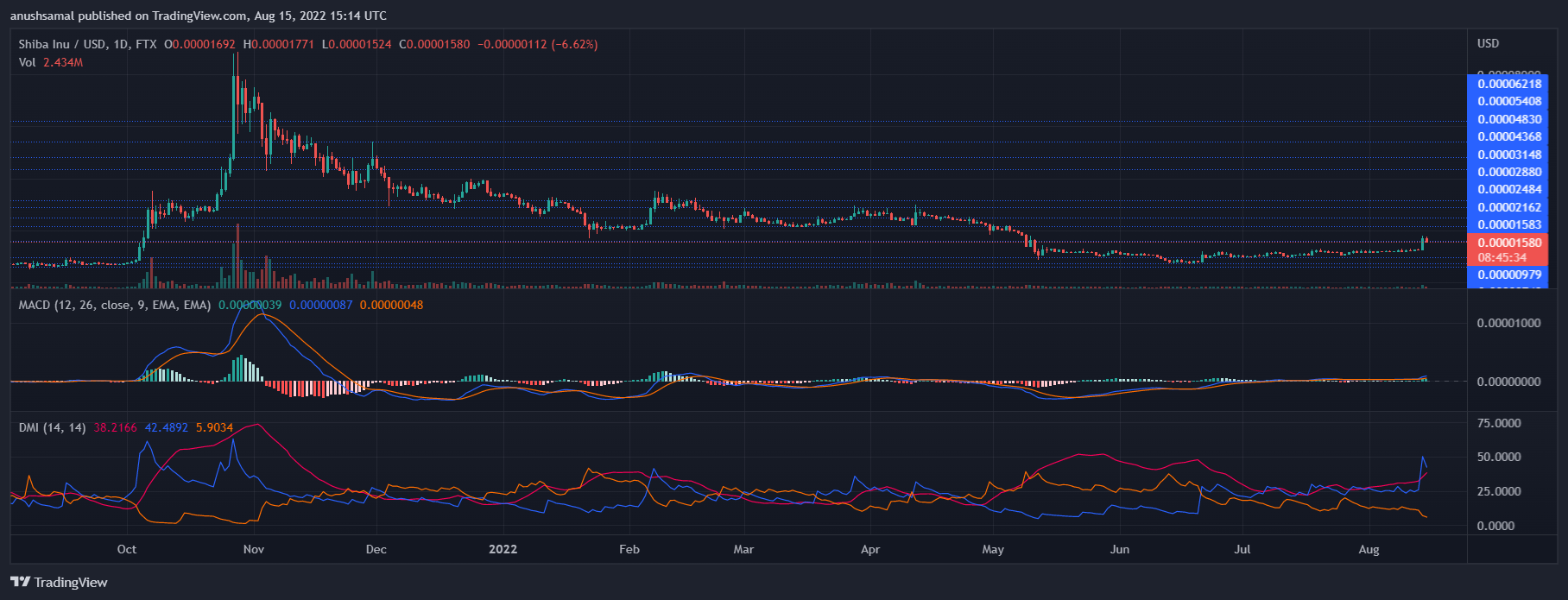Click the 0.00006218 price level label

(x=1509, y=84)
